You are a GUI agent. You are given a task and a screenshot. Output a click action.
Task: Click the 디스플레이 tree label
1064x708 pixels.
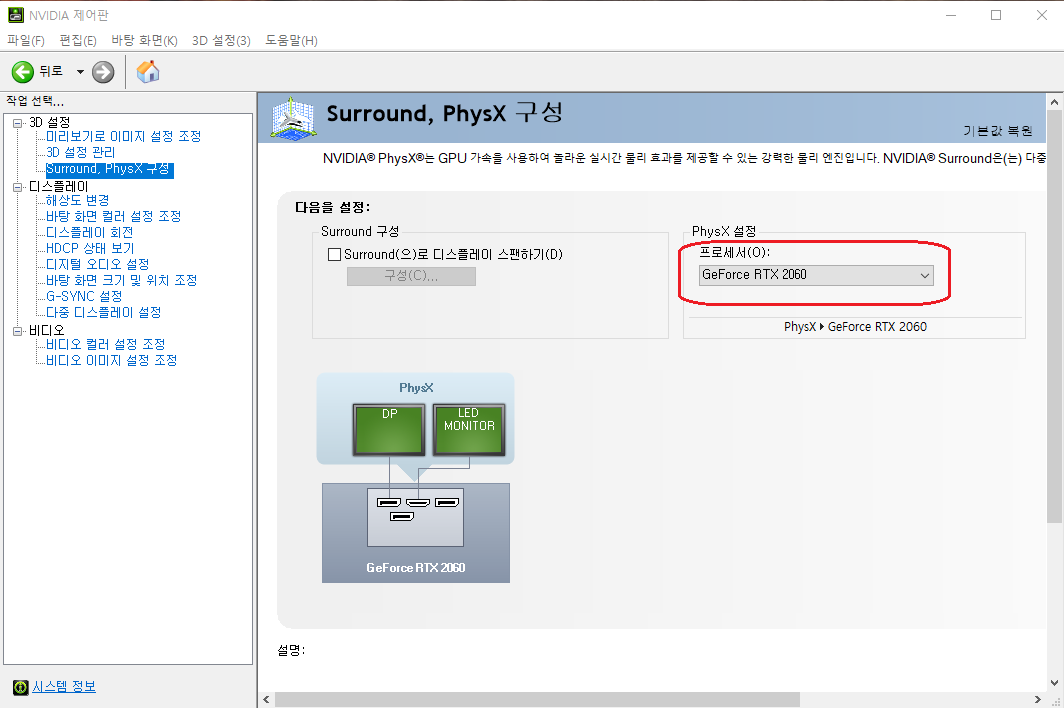pos(58,186)
